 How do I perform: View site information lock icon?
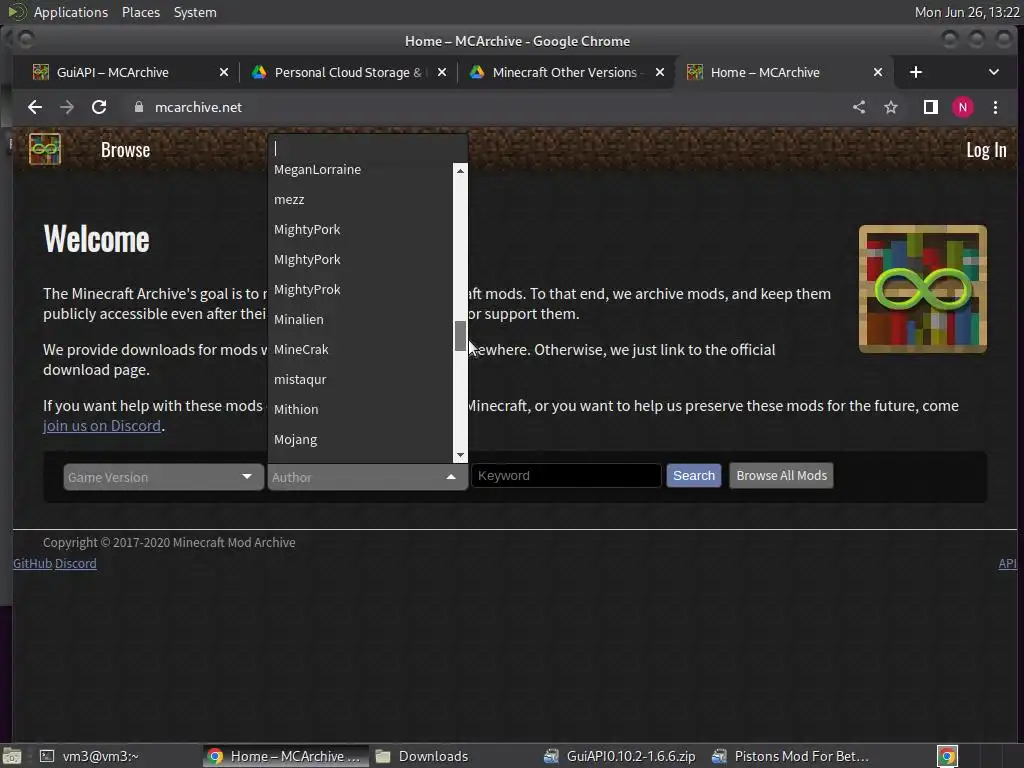(x=138, y=107)
